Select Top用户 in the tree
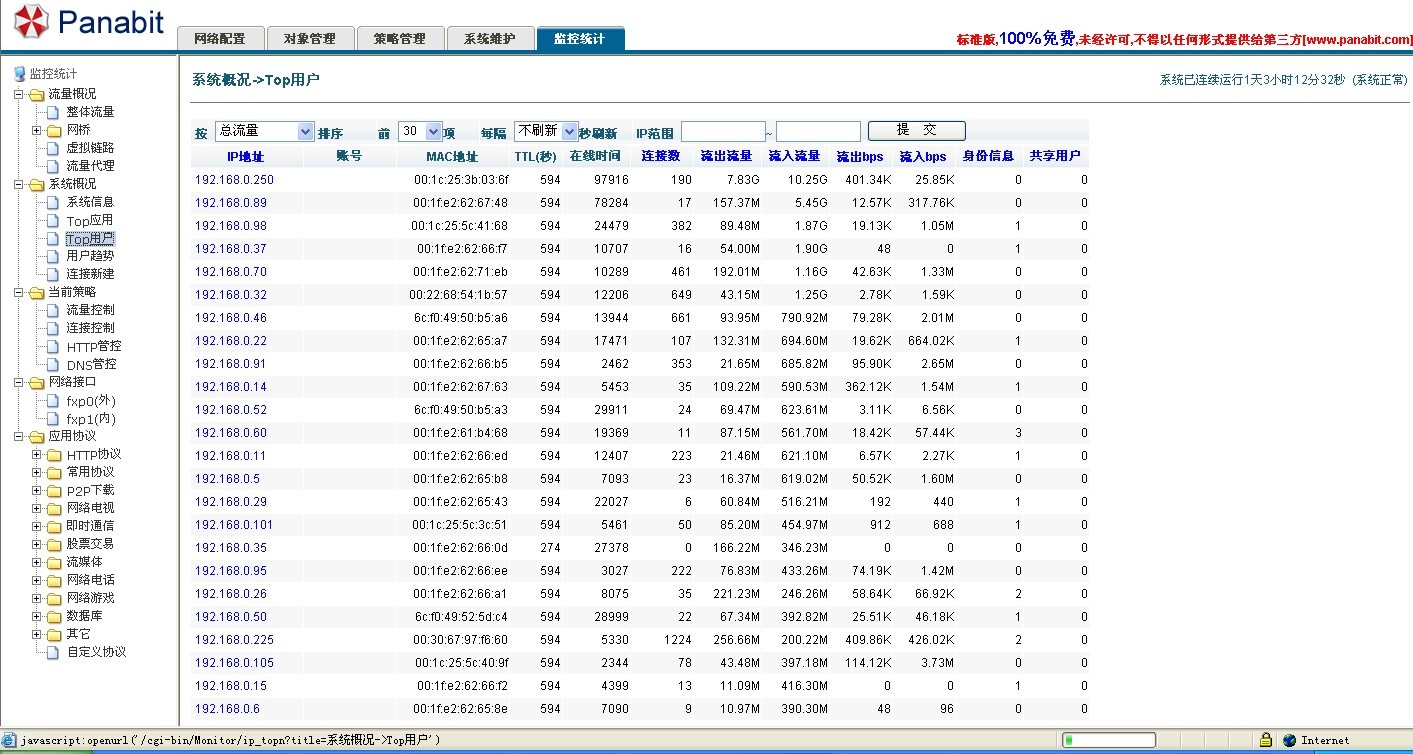The image size is (1413, 754). (x=90, y=239)
